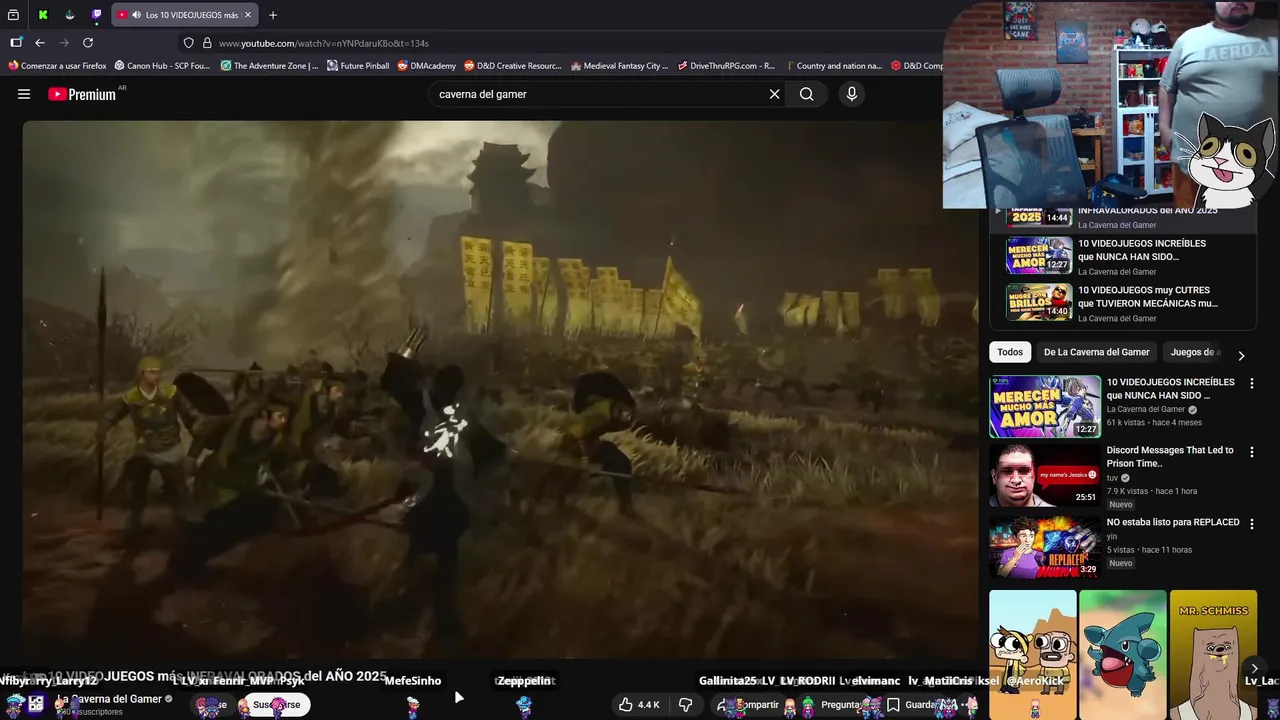Open playlist video MUGRE CON BRILLOS 14:40
1280x720 pixels.
pos(1039,302)
